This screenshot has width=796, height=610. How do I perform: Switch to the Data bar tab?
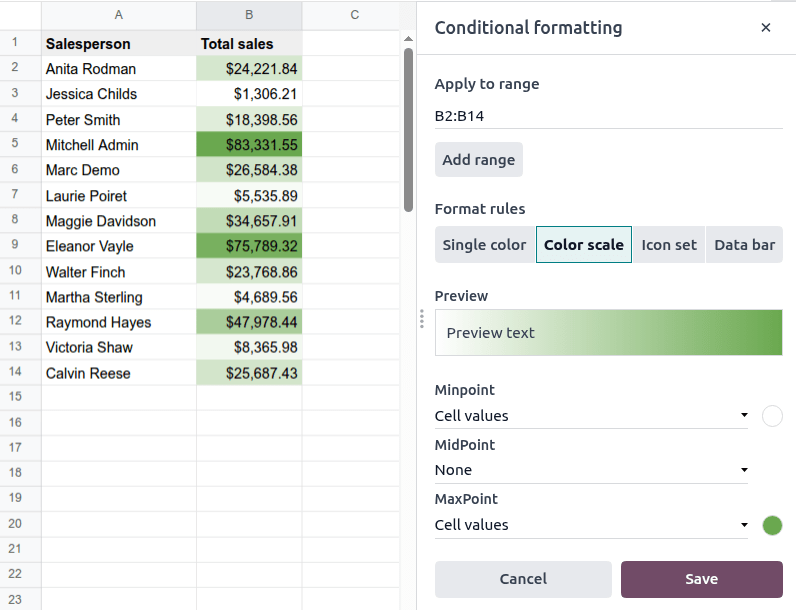[x=744, y=245]
